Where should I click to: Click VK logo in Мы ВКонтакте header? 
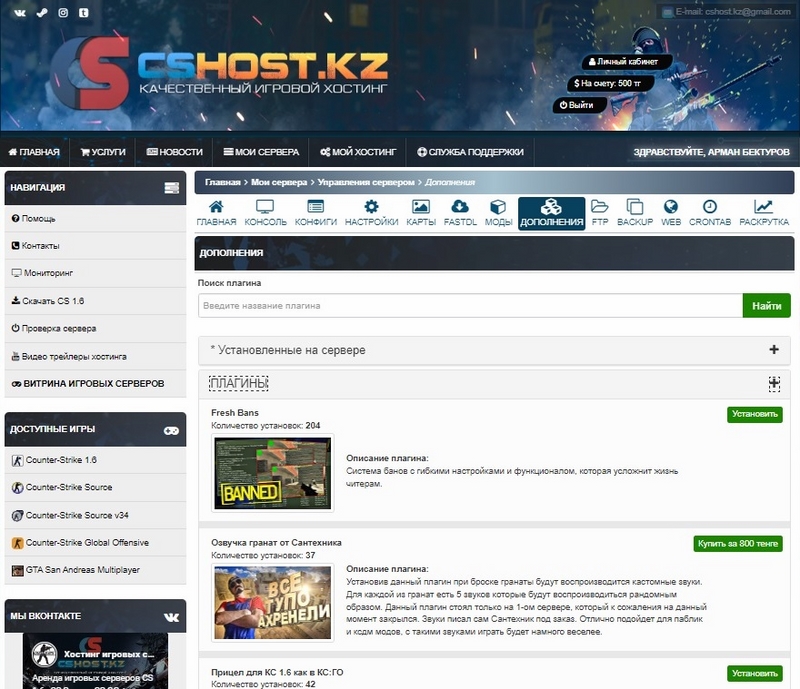(171, 617)
